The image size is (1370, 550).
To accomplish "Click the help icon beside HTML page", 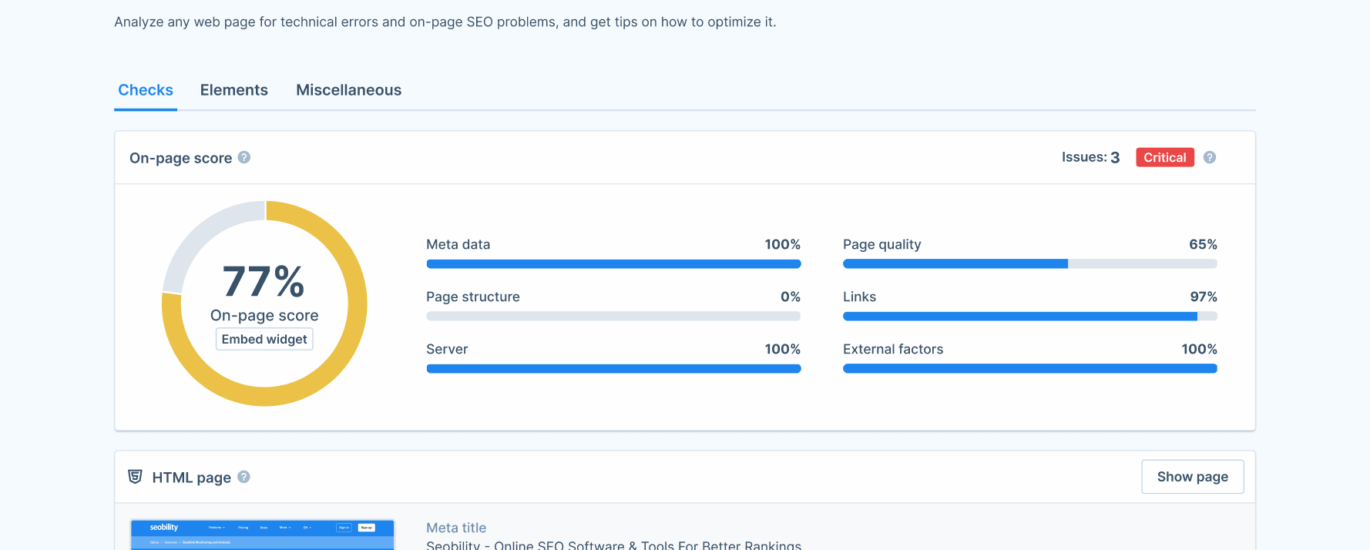I will [x=244, y=477].
